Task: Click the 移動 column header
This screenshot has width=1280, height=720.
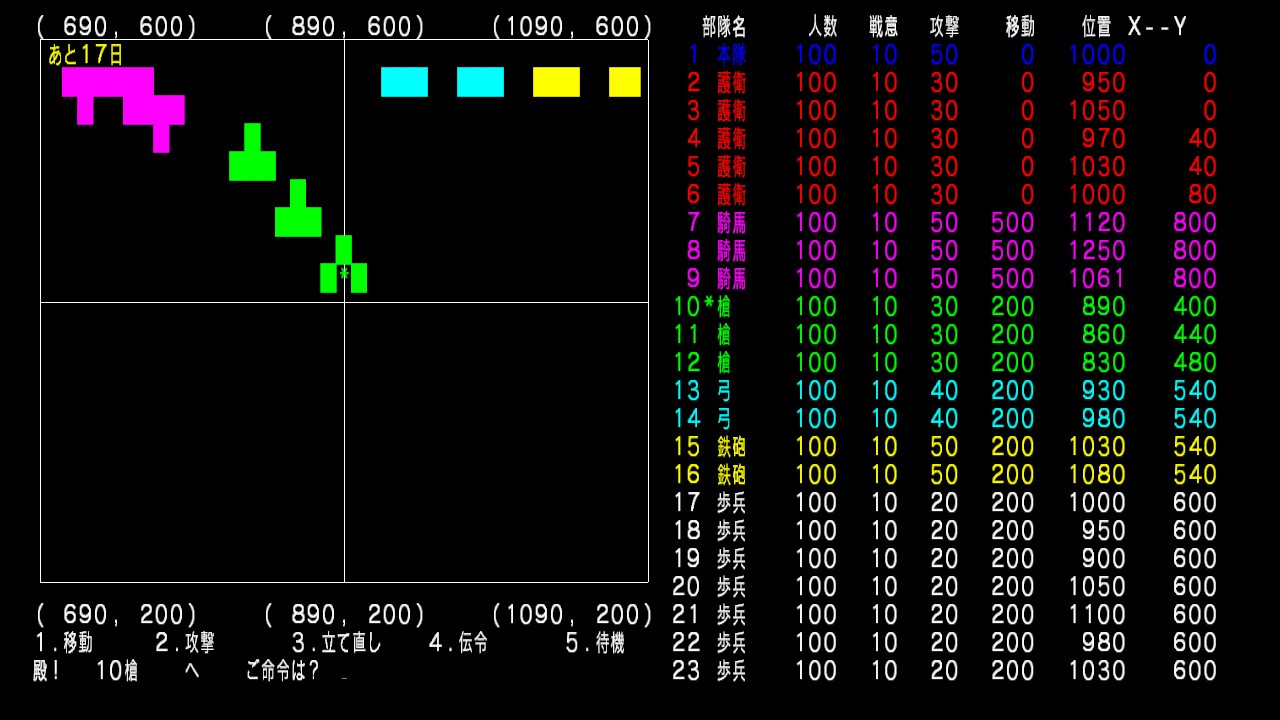Action: (x=1020, y=27)
